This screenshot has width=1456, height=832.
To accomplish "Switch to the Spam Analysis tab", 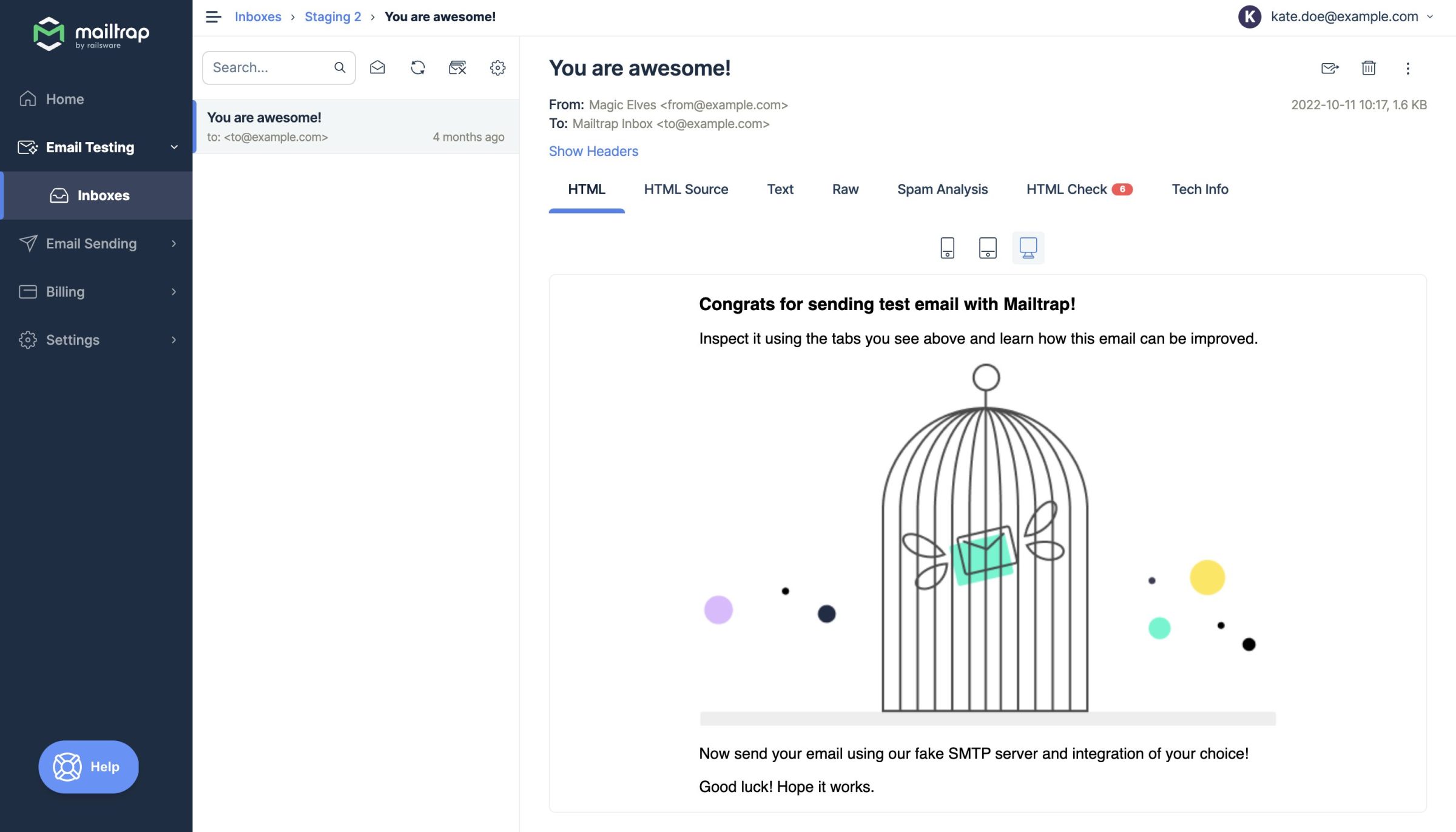I will [x=943, y=189].
